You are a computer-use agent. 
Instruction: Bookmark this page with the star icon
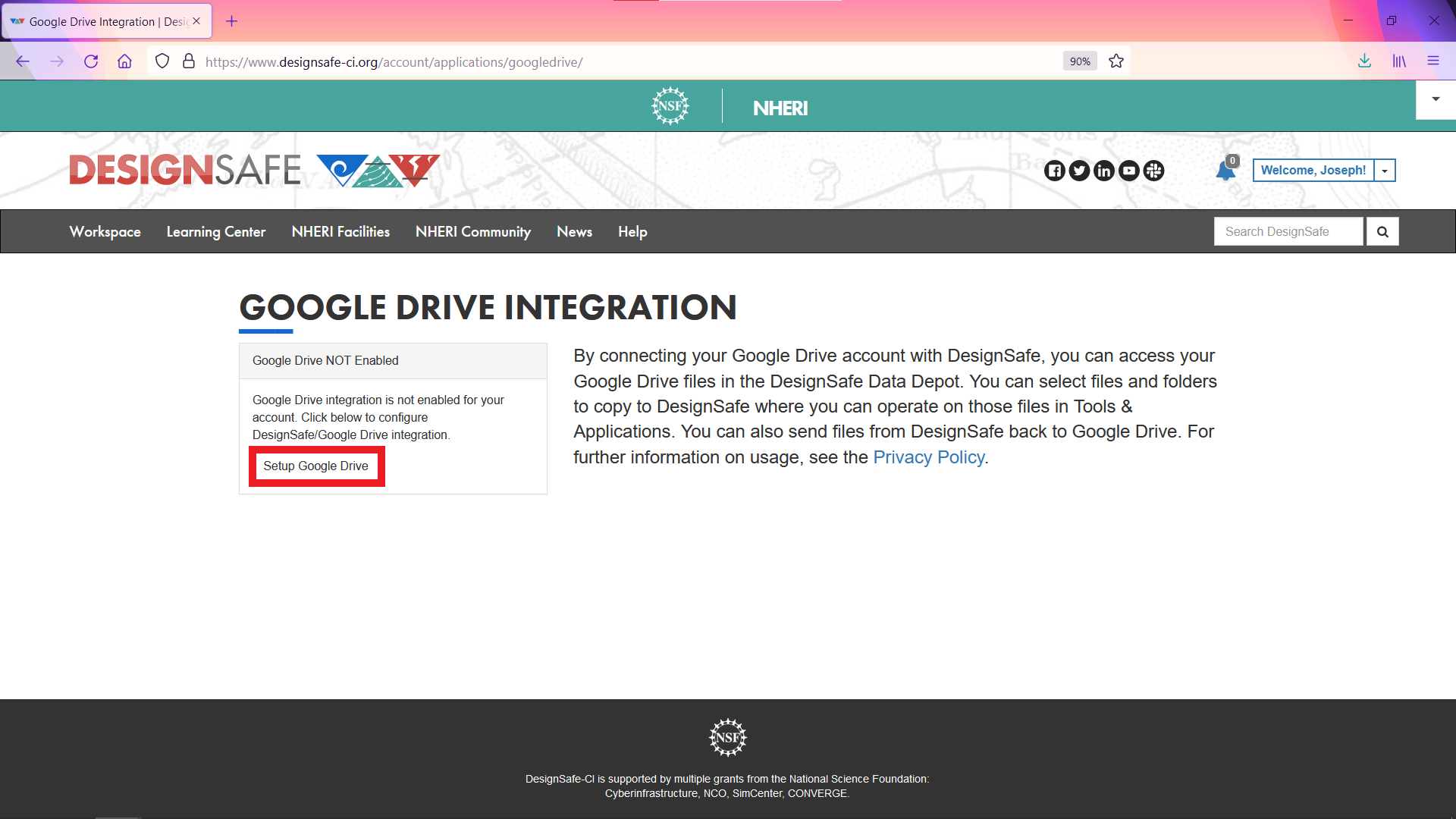(x=1116, y=61)
